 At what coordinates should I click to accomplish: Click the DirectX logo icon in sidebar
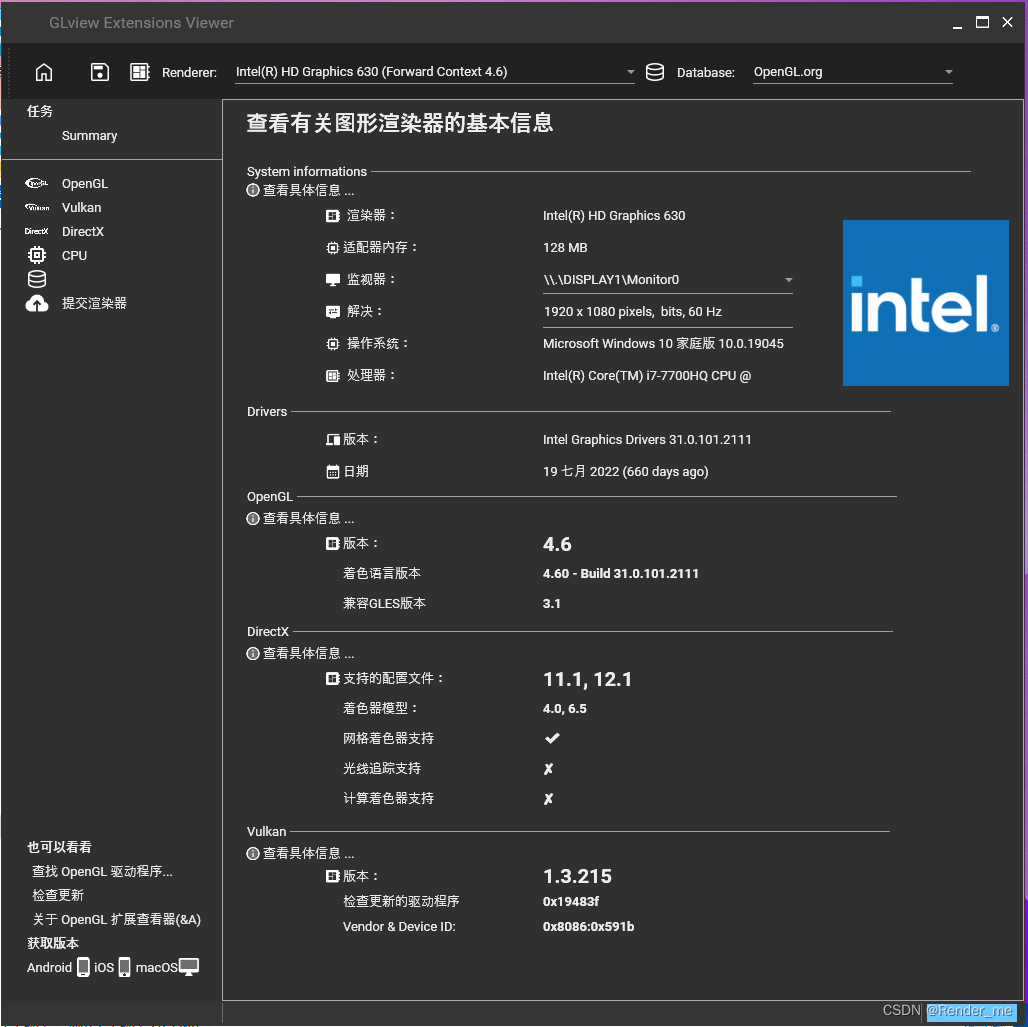(x=37, y=232)
